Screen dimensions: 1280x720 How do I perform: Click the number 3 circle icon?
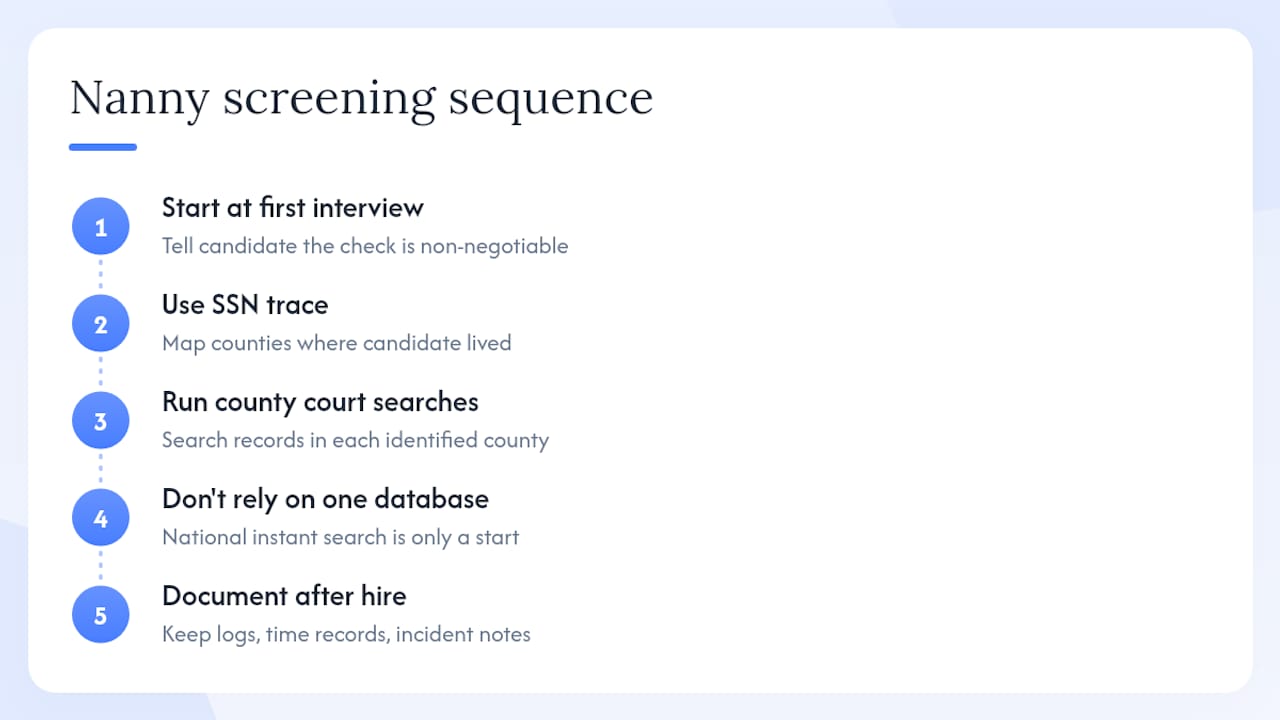click(x=100, y=421)
